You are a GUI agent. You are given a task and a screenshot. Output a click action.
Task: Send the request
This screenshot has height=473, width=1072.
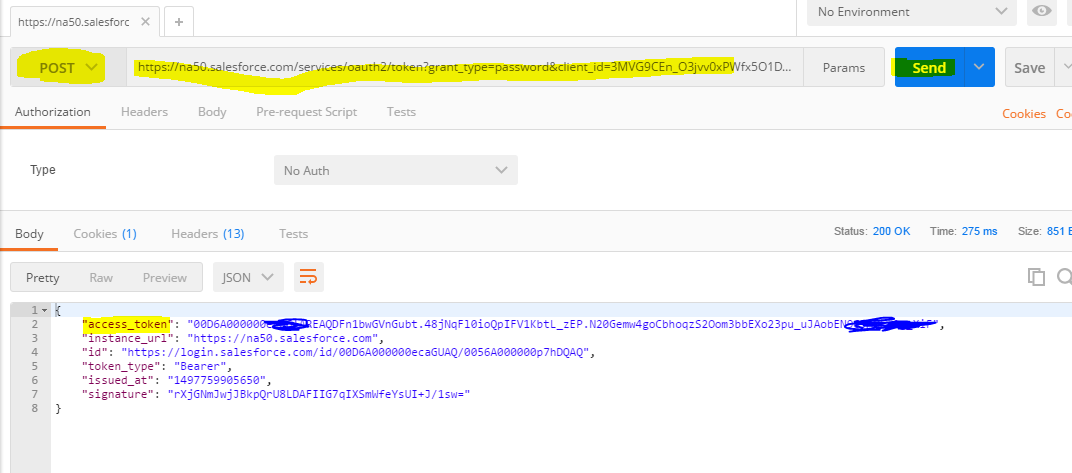coord(929,67)
